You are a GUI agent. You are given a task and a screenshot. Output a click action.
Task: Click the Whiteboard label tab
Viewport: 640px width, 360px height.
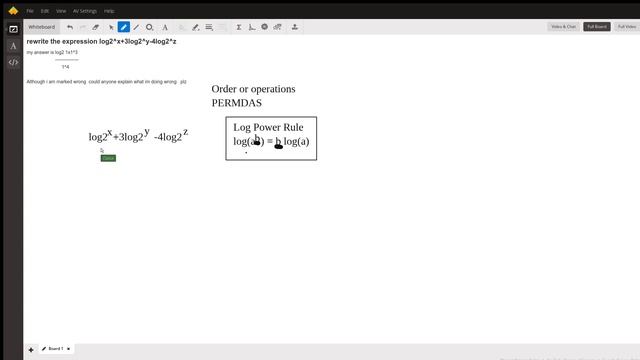coord(42,27)
